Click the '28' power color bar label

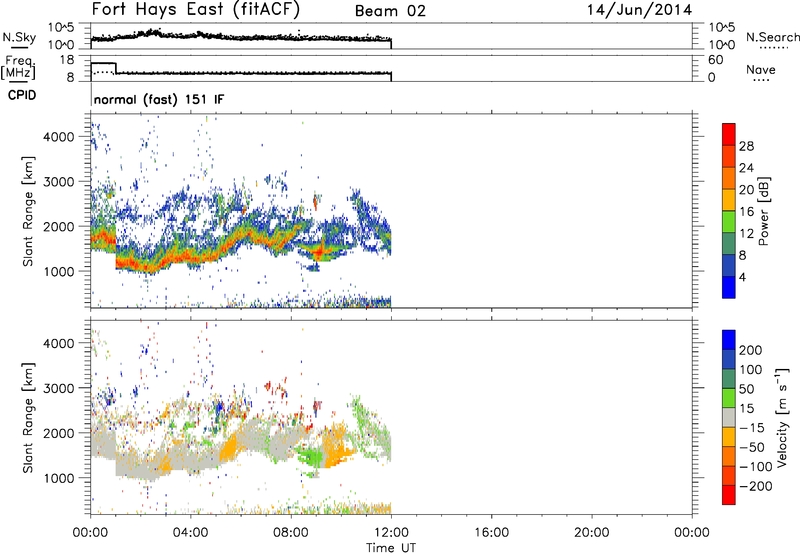pyautogui.click(x=746, y=146)
